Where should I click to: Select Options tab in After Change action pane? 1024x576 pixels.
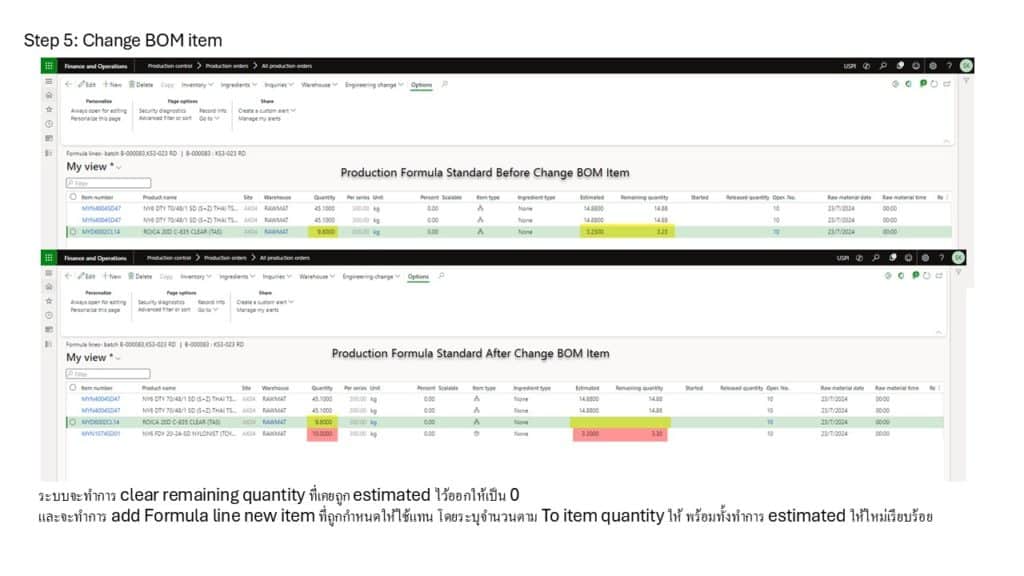tap(418, 277)
